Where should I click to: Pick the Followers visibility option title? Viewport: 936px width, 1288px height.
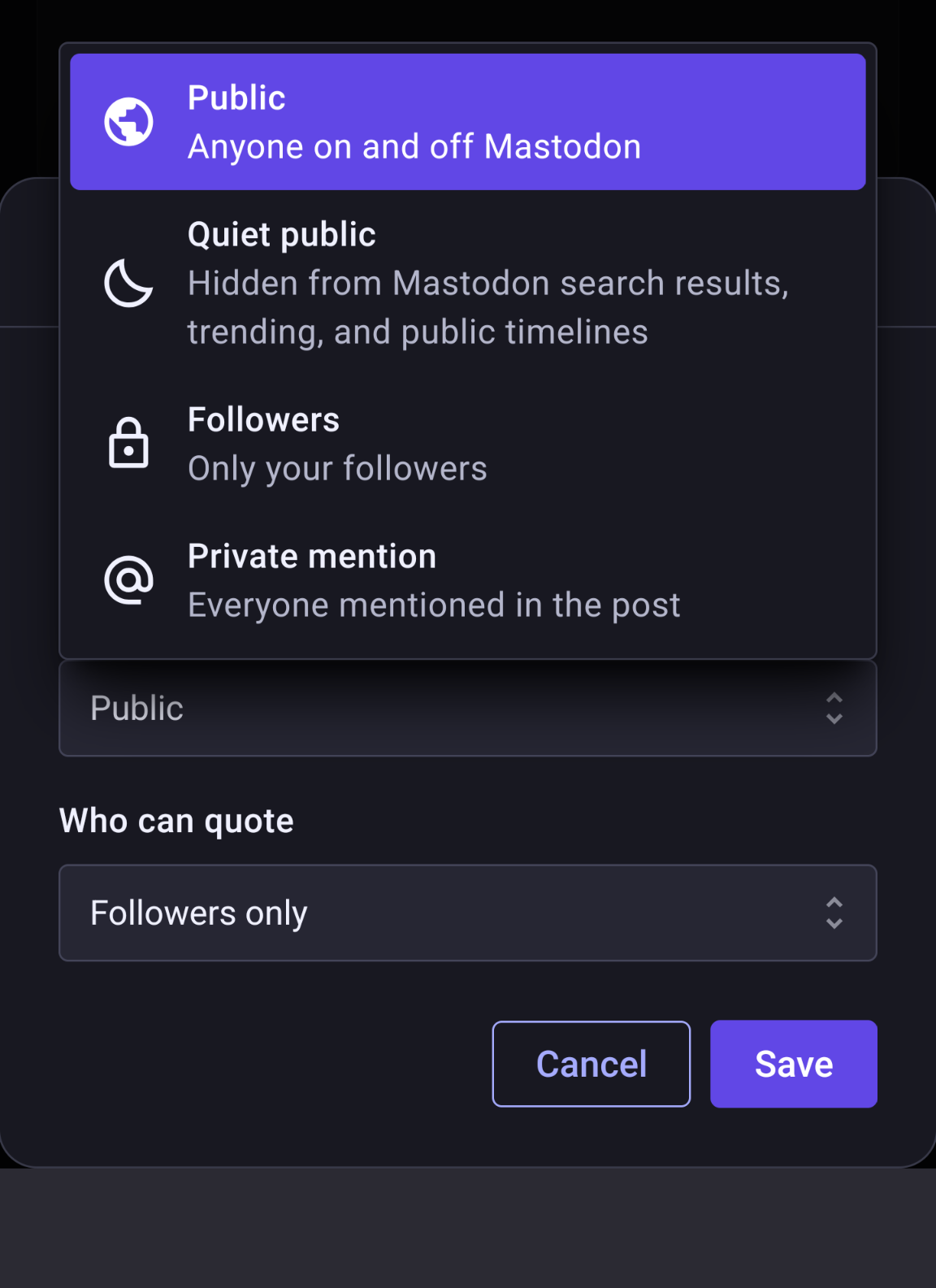263,420
